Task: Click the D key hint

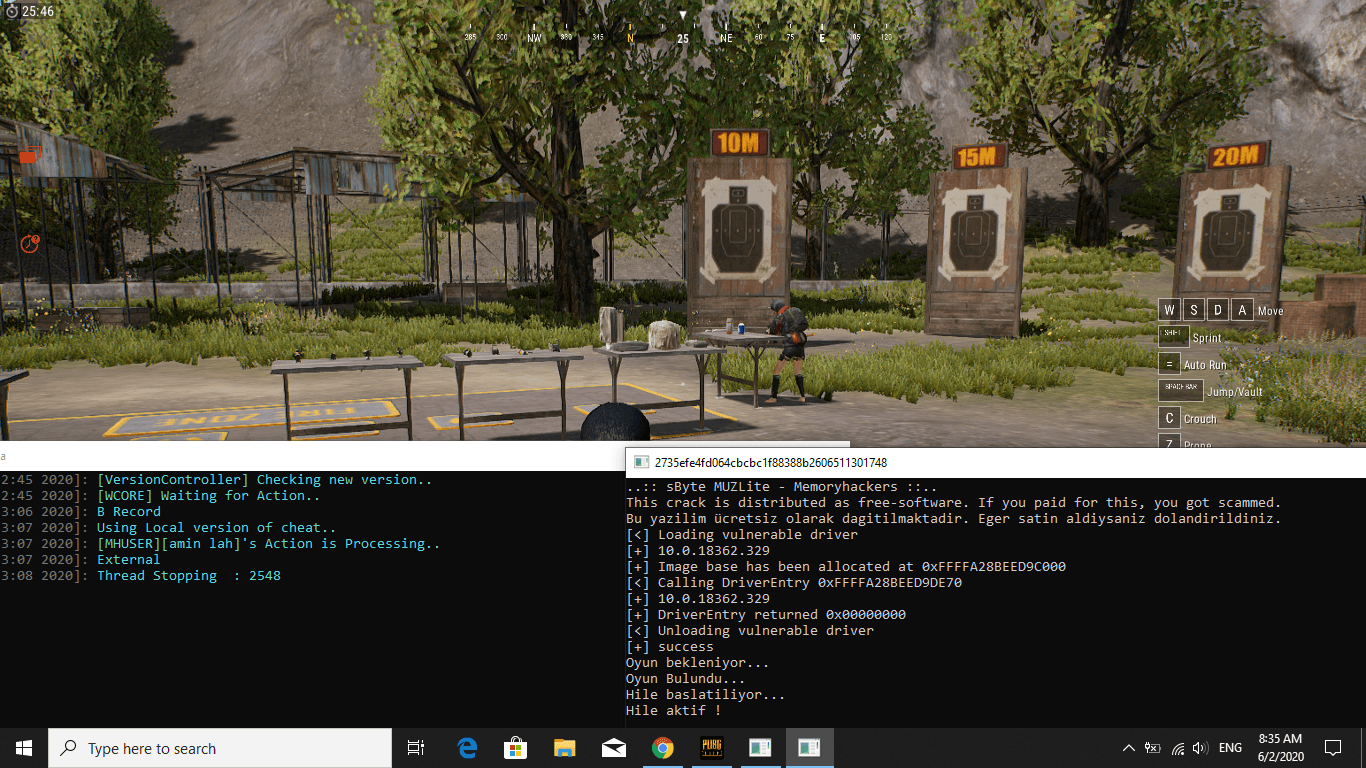Action: [x=1218, y=310]
